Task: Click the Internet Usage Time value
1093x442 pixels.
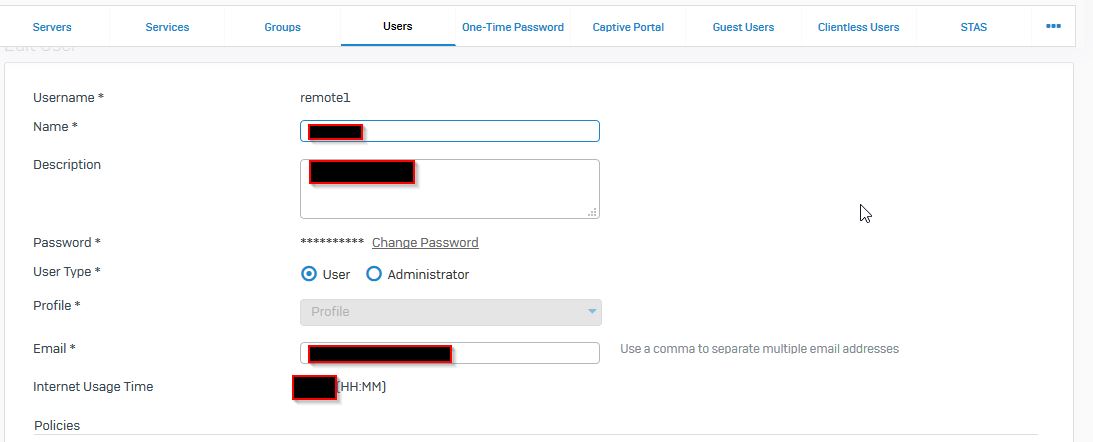Action: pos(314,387)
